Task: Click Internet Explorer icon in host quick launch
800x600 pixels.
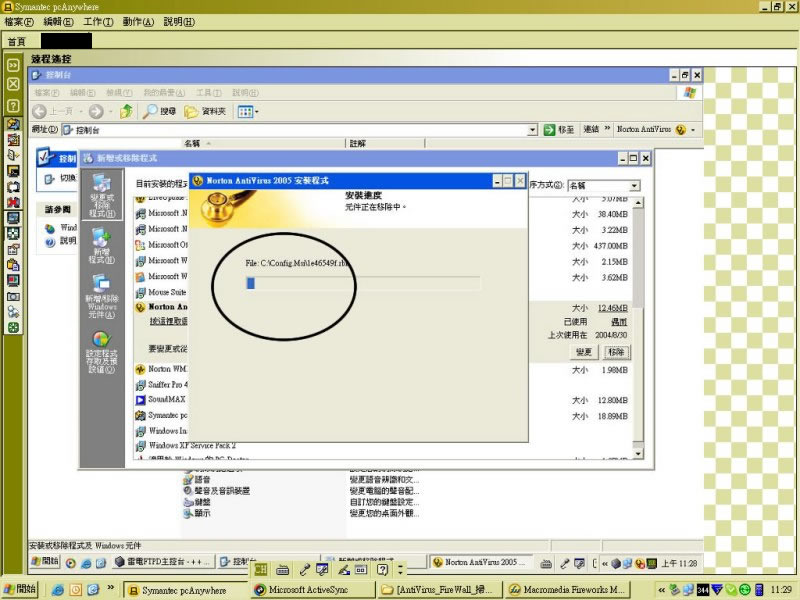Action: (x=58, y=590)
